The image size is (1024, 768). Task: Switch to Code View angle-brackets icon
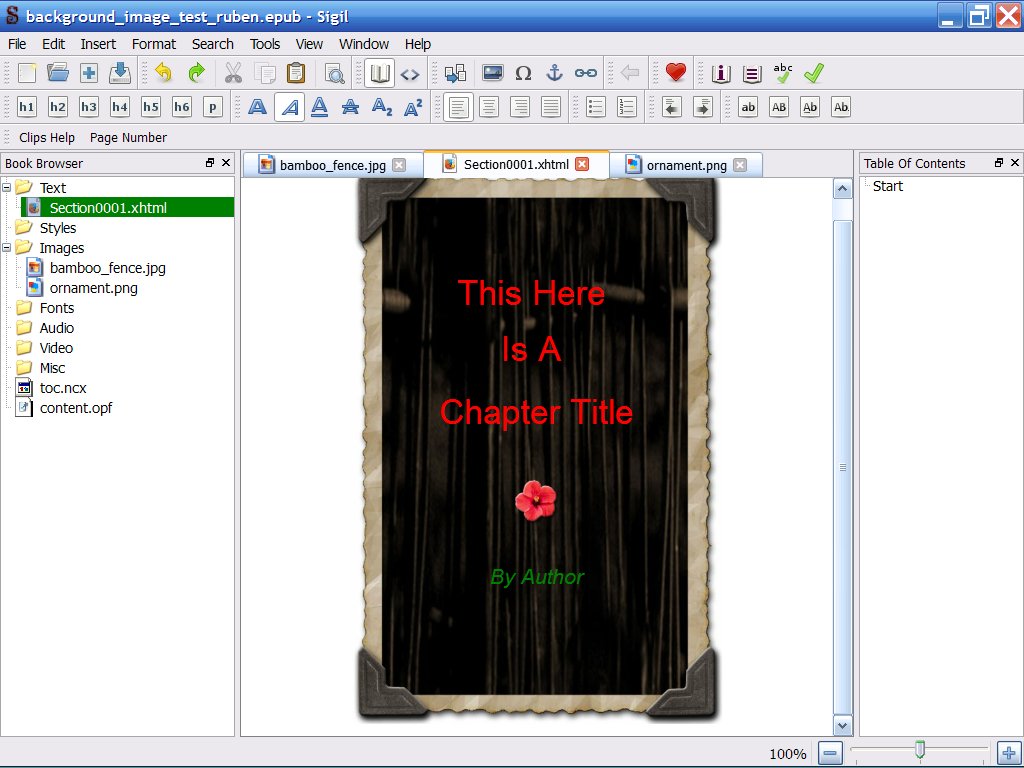click(x=410, y=74)
